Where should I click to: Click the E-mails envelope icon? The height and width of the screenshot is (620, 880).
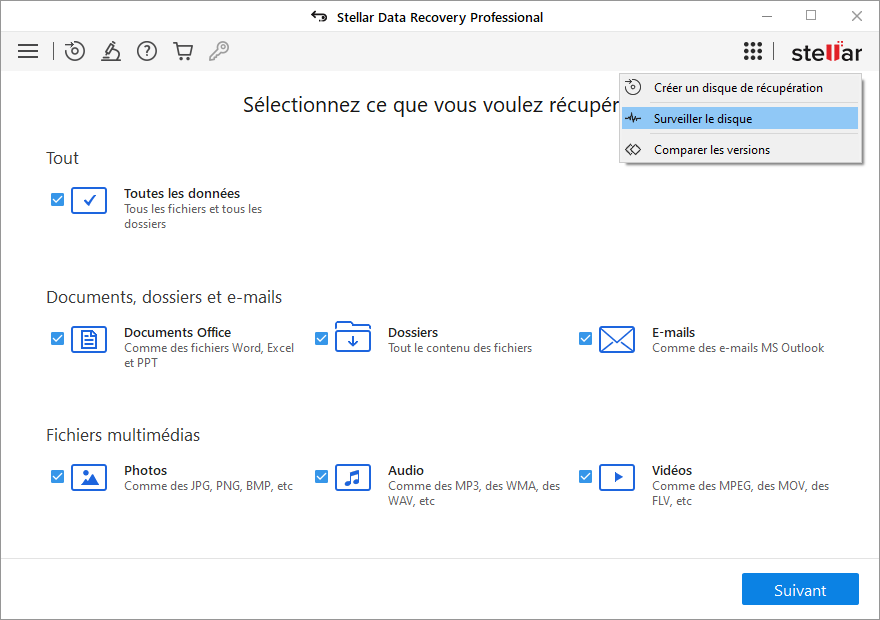coord(617,339)
